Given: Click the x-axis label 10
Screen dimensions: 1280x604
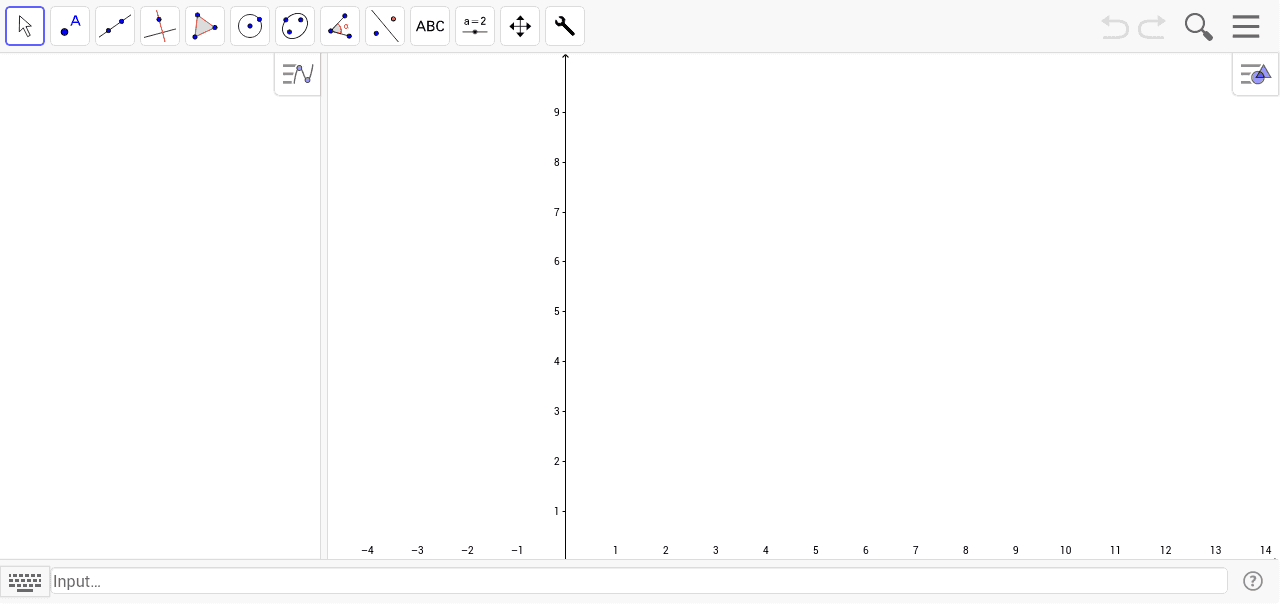Looking at the screenshot, I should 1066,551.
